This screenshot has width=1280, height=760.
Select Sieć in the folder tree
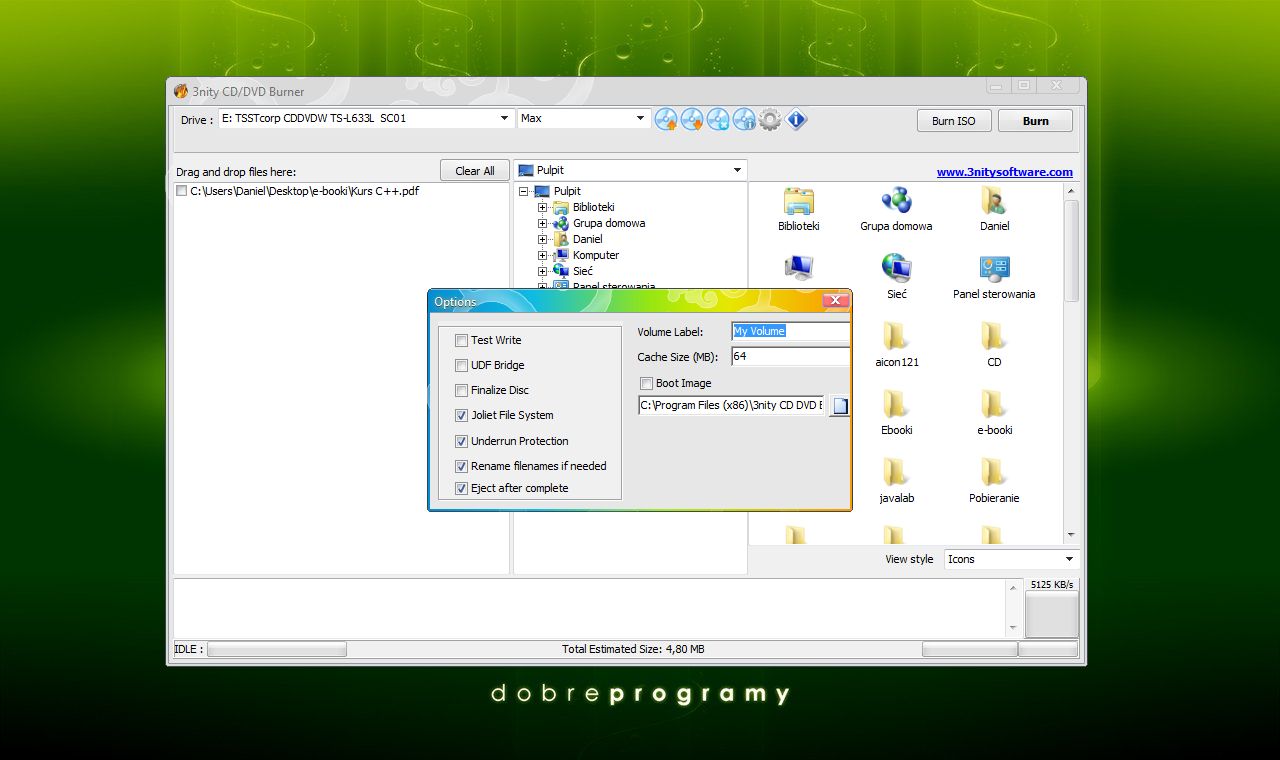pos(583,271)
